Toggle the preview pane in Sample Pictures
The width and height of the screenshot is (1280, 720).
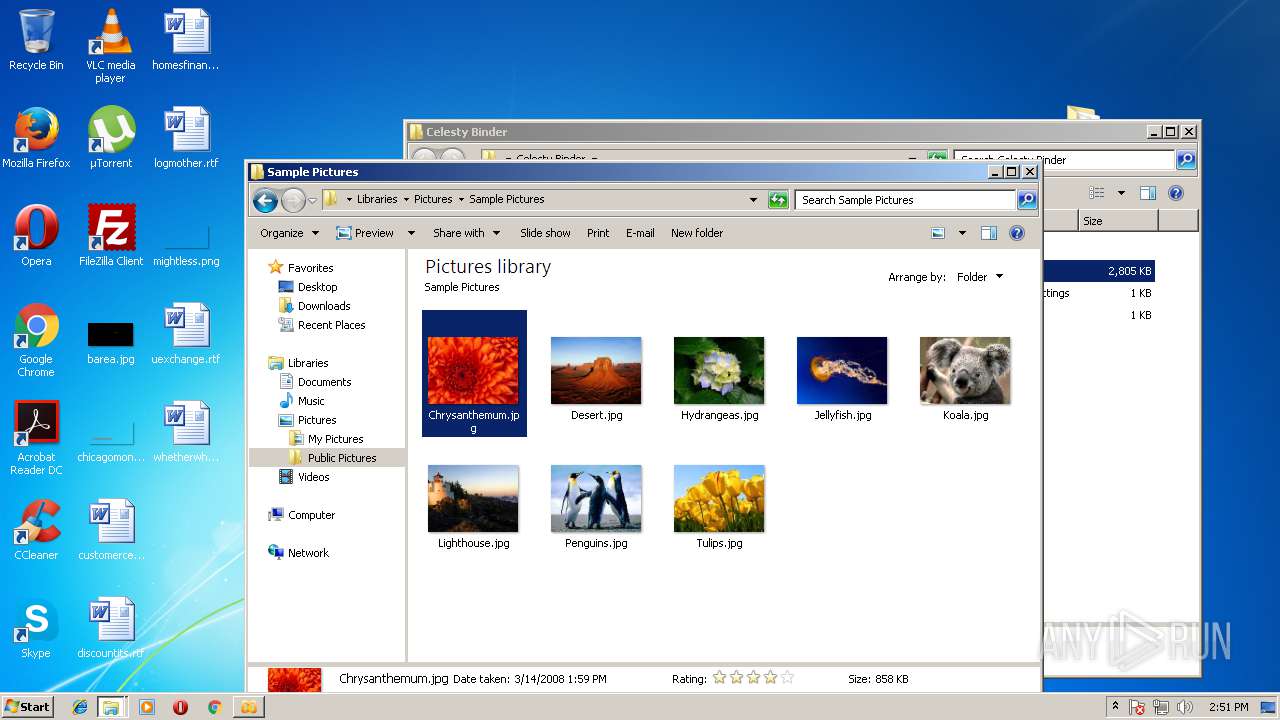click(x=989, y=233)
